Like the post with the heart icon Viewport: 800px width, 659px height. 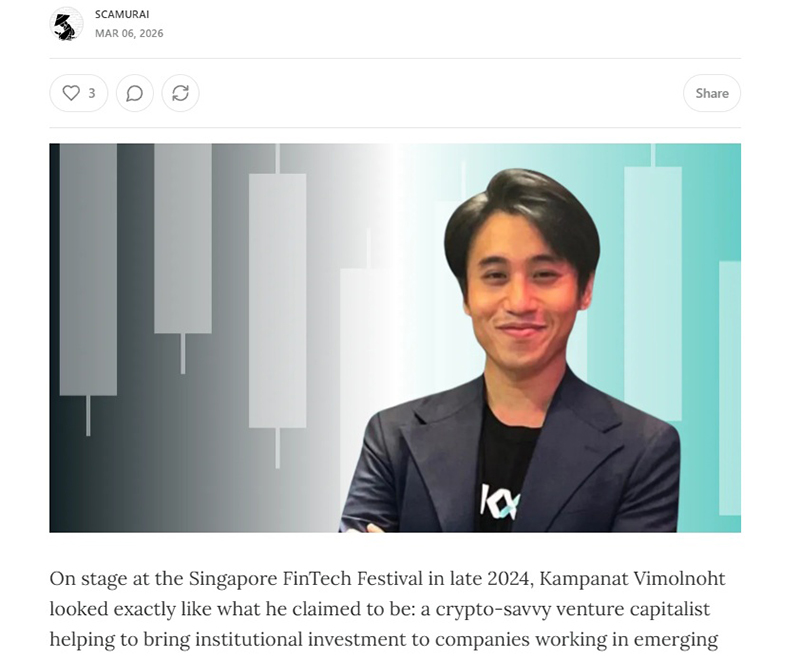(71, 93)
